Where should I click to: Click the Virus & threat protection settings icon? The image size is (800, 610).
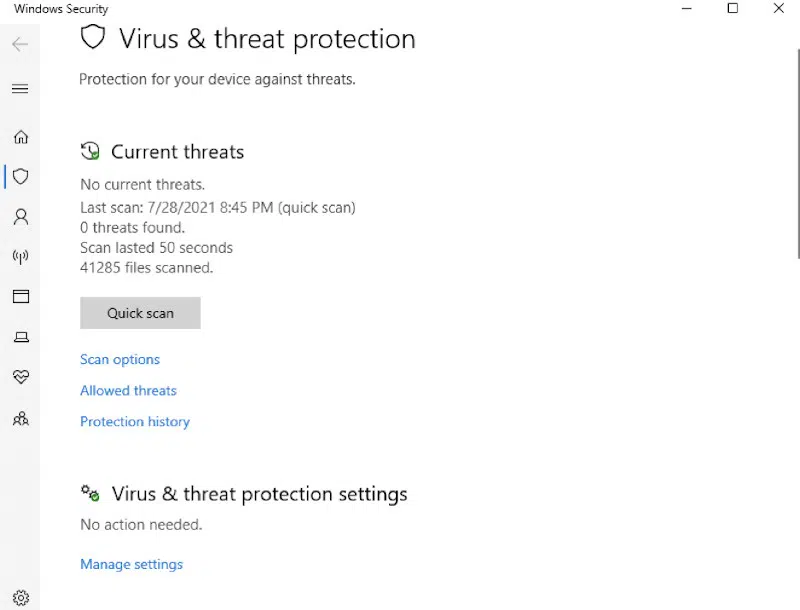click(x=91, y=492)
